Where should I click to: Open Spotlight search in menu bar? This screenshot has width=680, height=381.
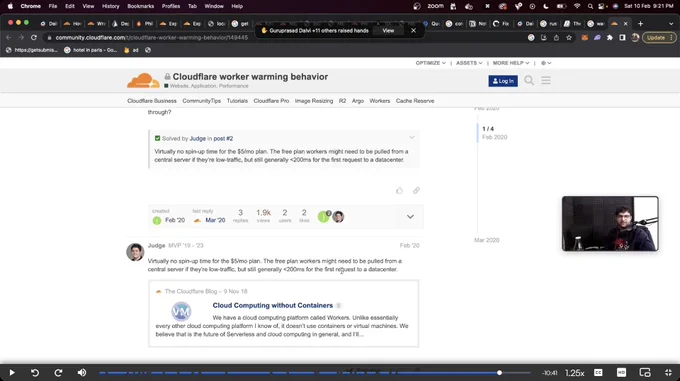pyautogui.click(x=590, y=6)
